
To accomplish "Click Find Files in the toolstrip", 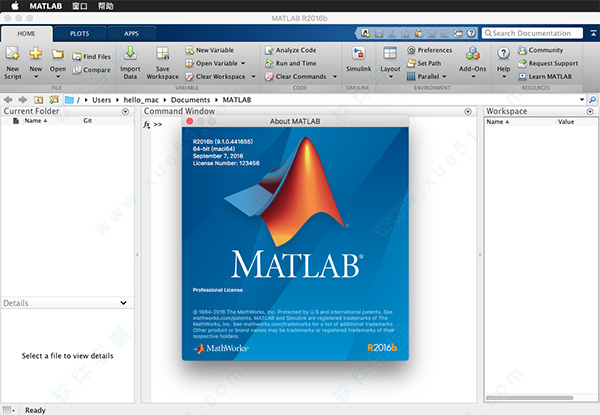I will (x=92, y=57).
